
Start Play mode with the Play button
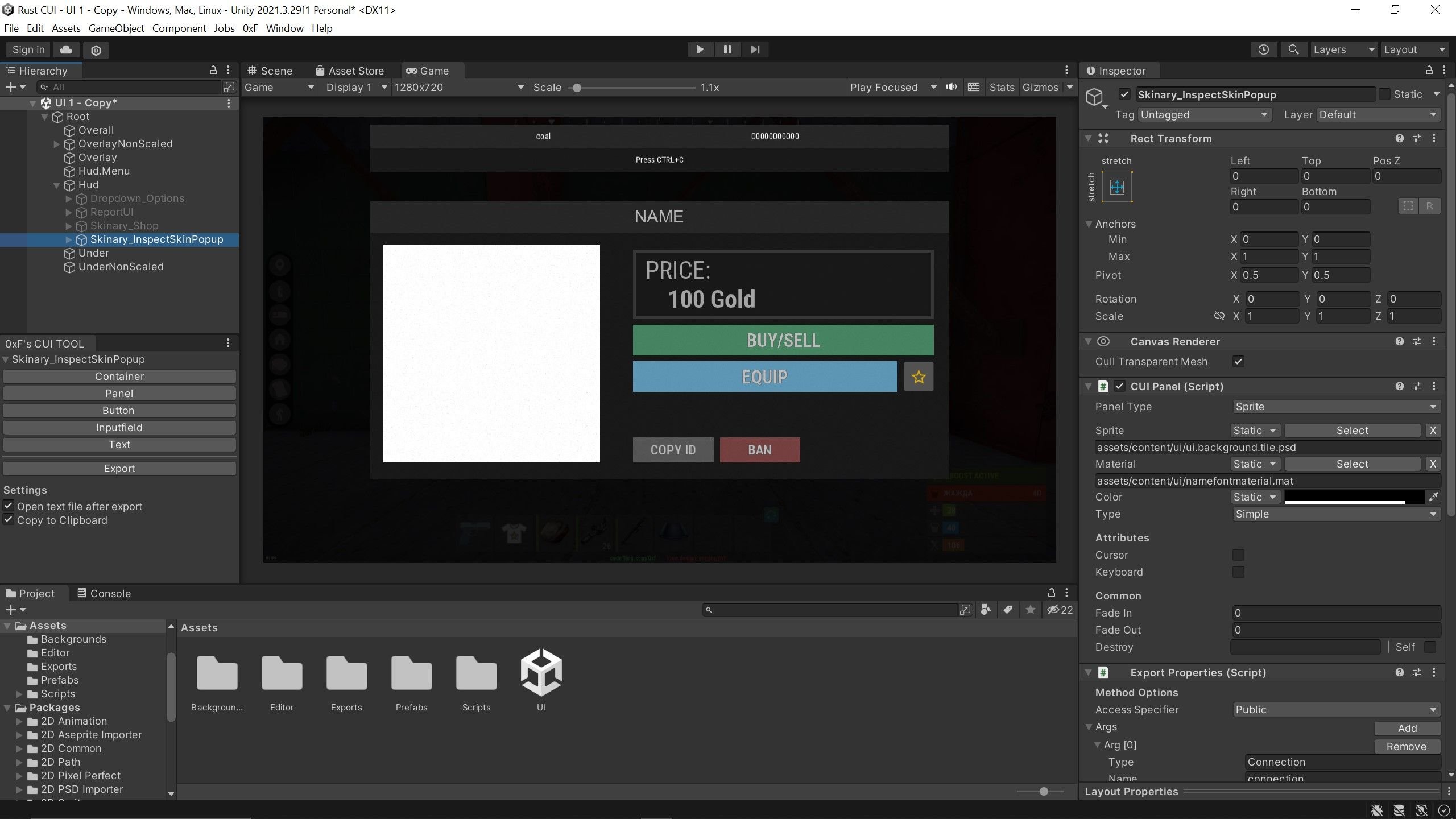pos(700,49)
